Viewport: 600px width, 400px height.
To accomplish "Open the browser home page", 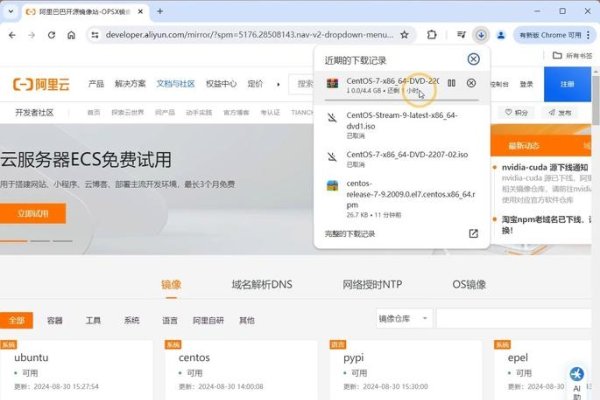I will click(x=71, y=35).
